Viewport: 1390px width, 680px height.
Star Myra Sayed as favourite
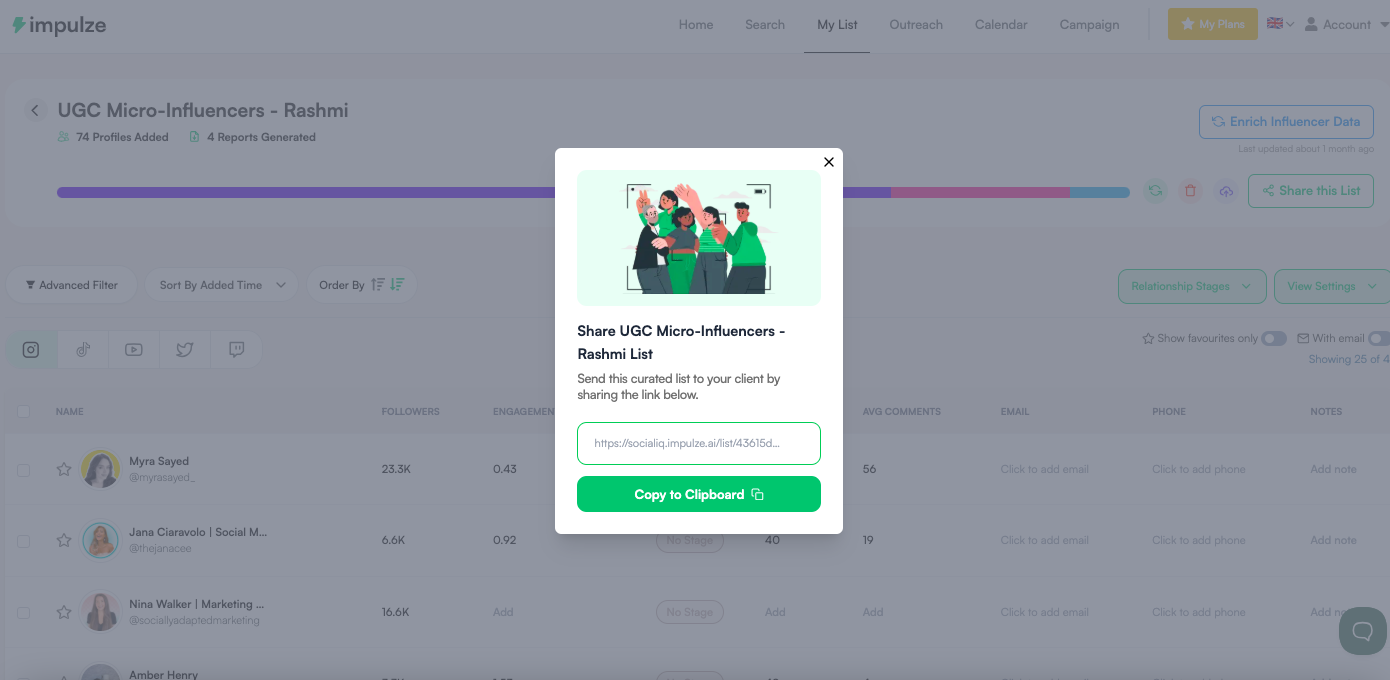tap(64, 469)
